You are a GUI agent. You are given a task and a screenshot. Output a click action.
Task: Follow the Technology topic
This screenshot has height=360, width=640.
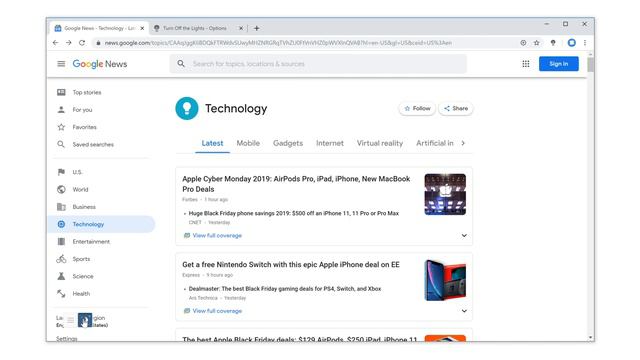417,109
